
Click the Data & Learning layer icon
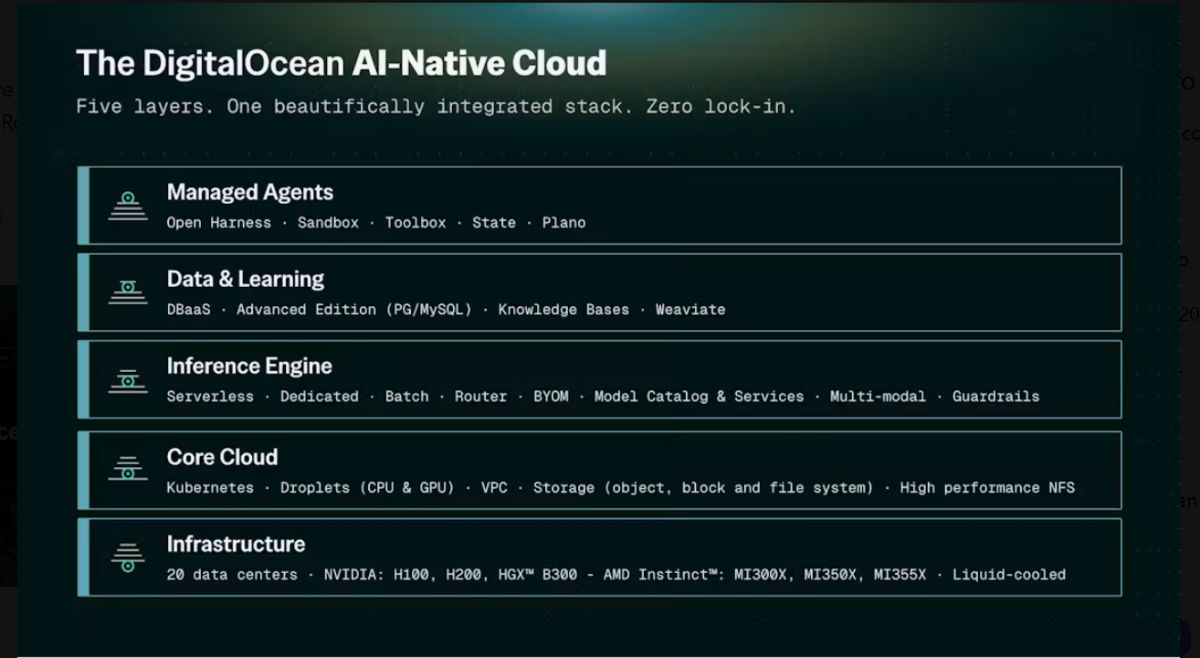click(128, 292)
